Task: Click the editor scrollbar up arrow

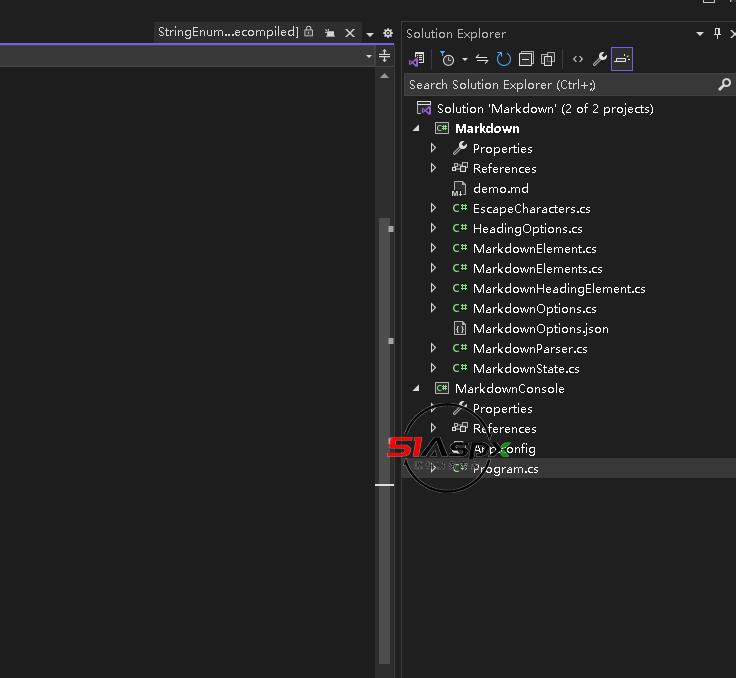Action: pos(384,76)
